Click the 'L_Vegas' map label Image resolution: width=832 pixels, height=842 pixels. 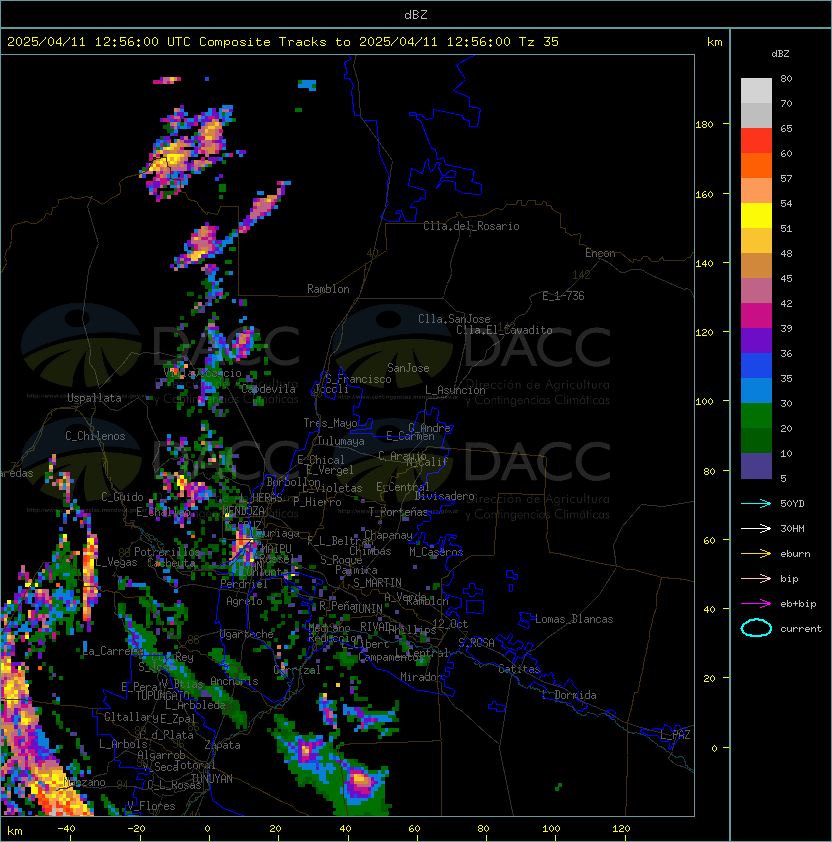pyautogui.click(x=116, y=562)
